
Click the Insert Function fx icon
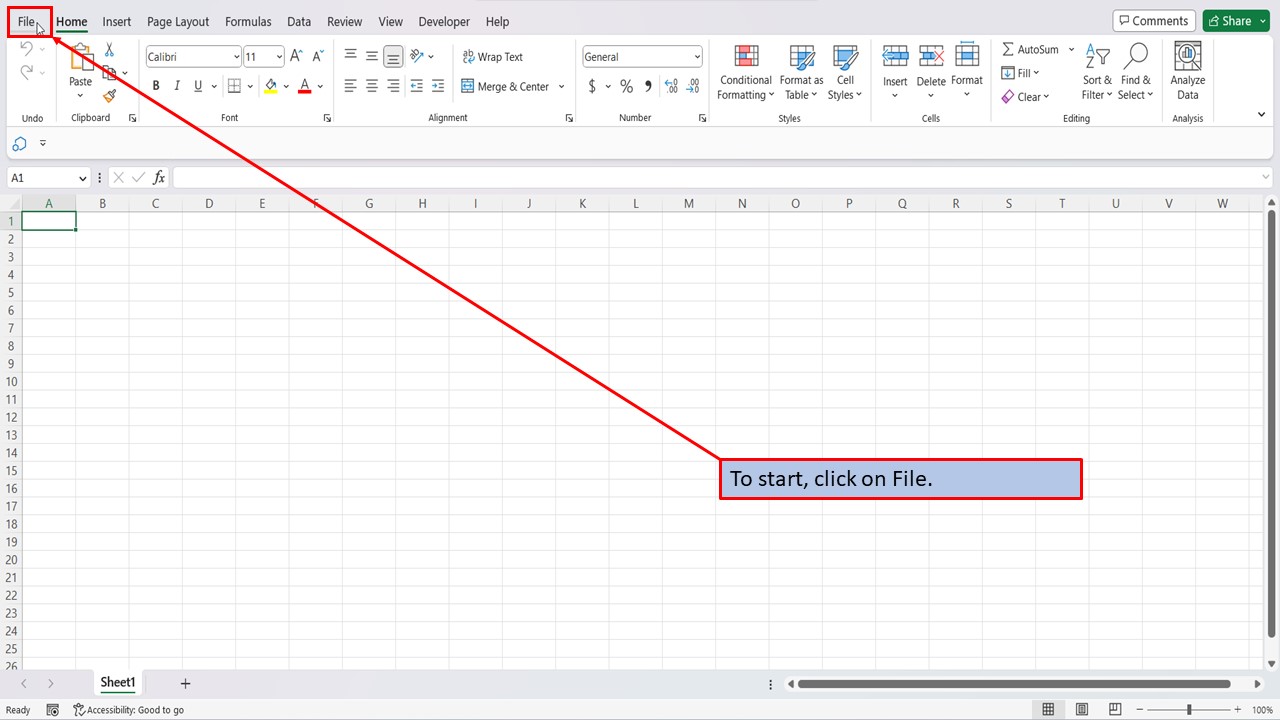(x=159, y=178)
